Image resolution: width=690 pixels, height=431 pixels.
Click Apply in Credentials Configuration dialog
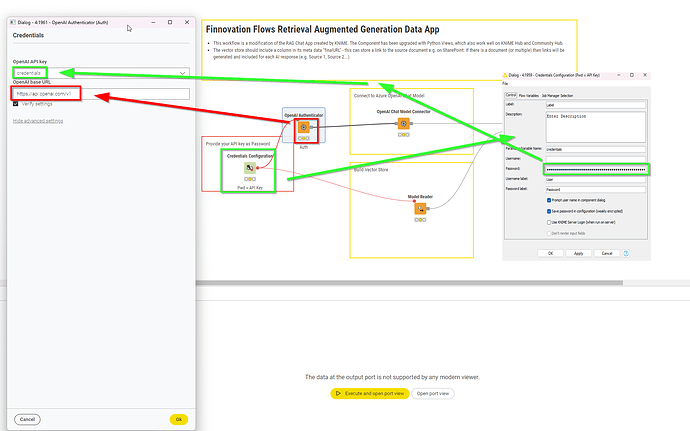578,253
